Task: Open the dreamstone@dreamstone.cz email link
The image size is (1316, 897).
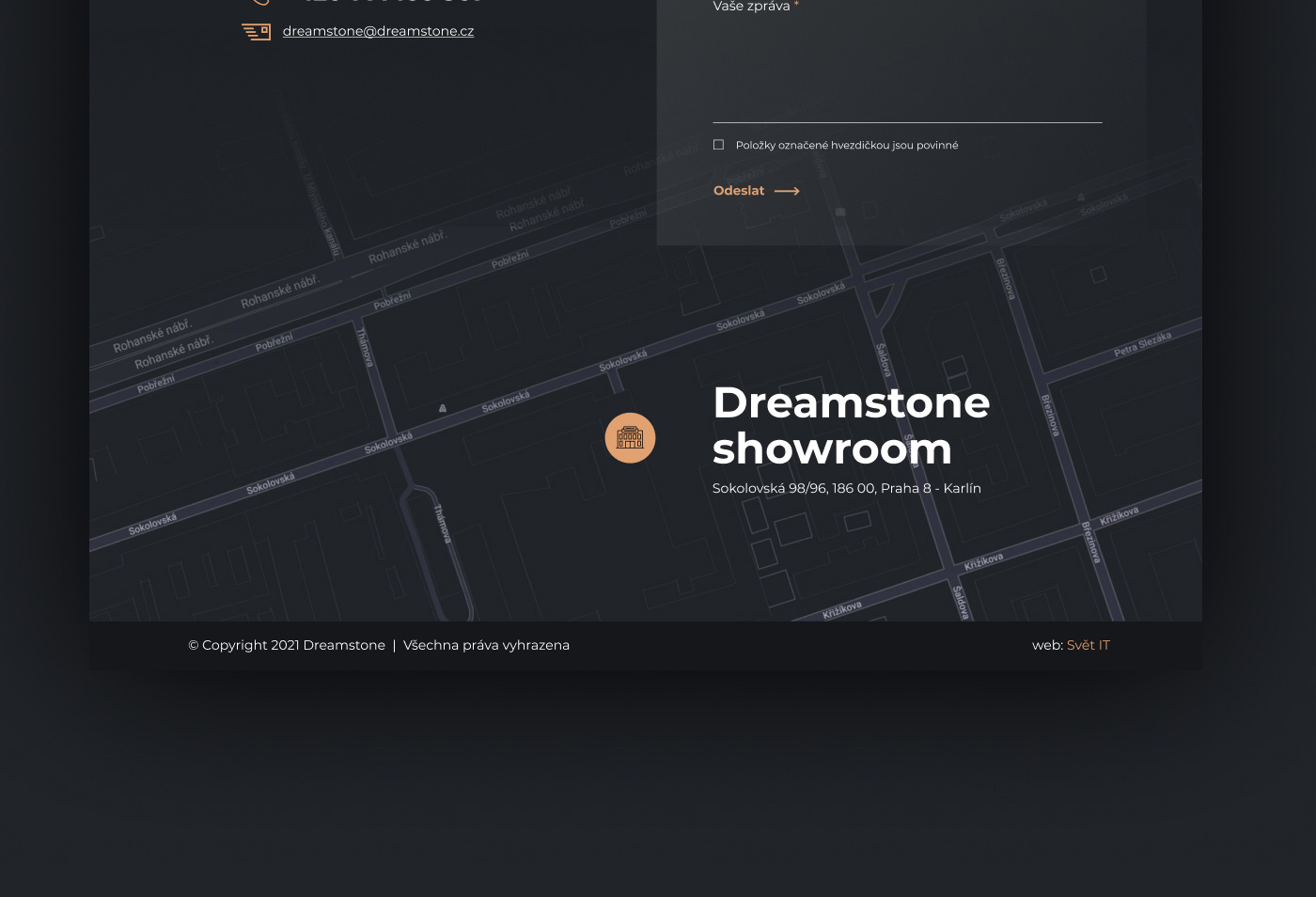Action: click(378, 31)
